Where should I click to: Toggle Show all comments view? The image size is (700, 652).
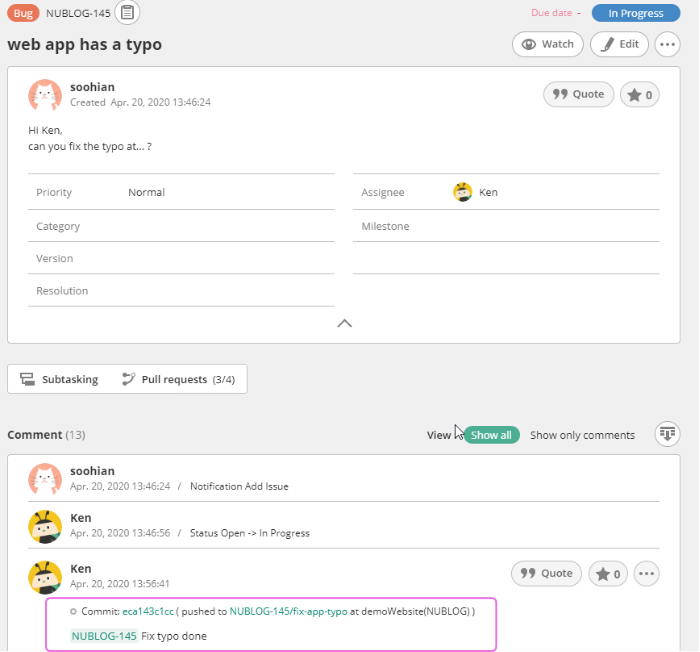[x=491, y=435]
